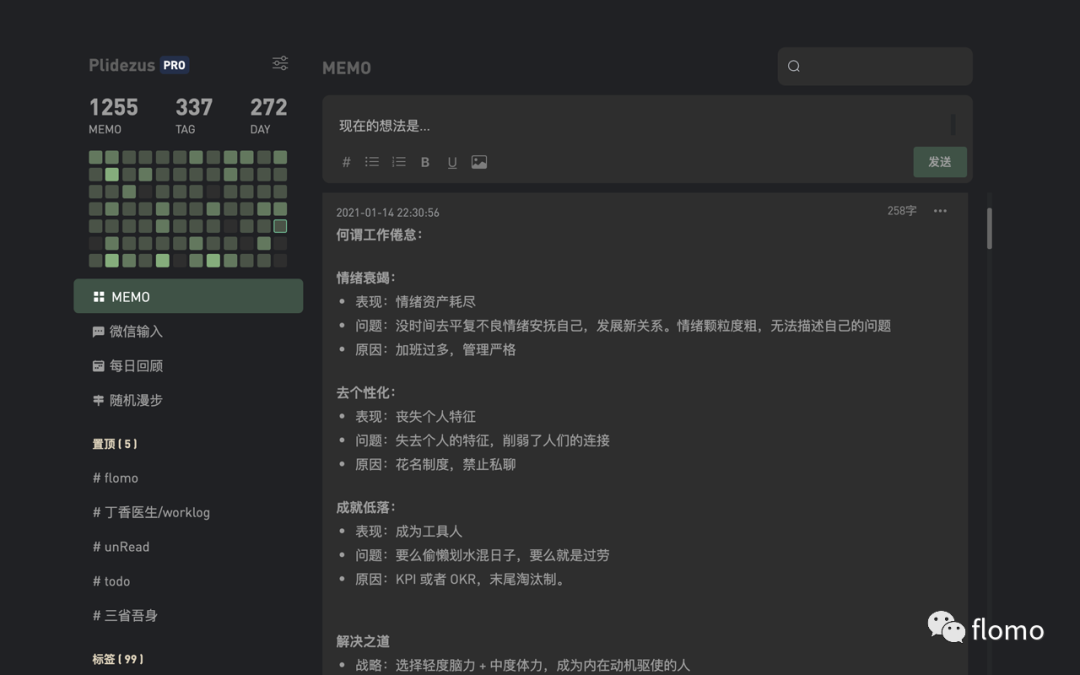Insert a hashtag with the # icon

[346, 162]
